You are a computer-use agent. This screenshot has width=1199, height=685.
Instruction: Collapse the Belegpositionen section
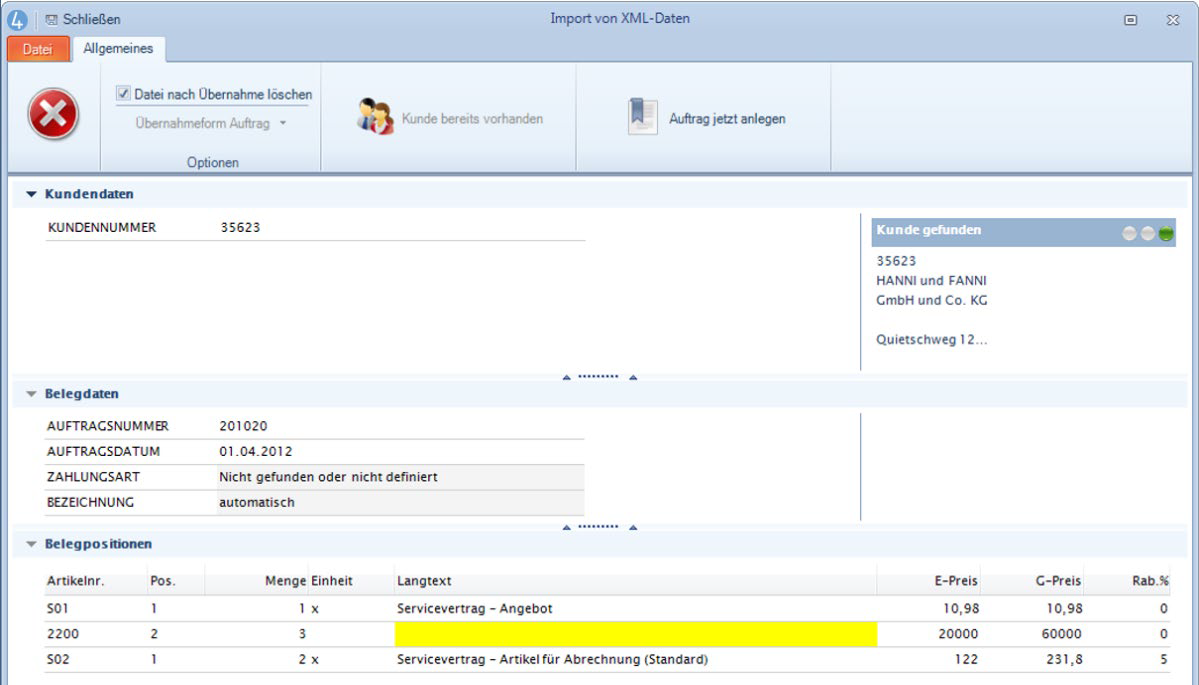pyautogui.click(x=31, y=544)
